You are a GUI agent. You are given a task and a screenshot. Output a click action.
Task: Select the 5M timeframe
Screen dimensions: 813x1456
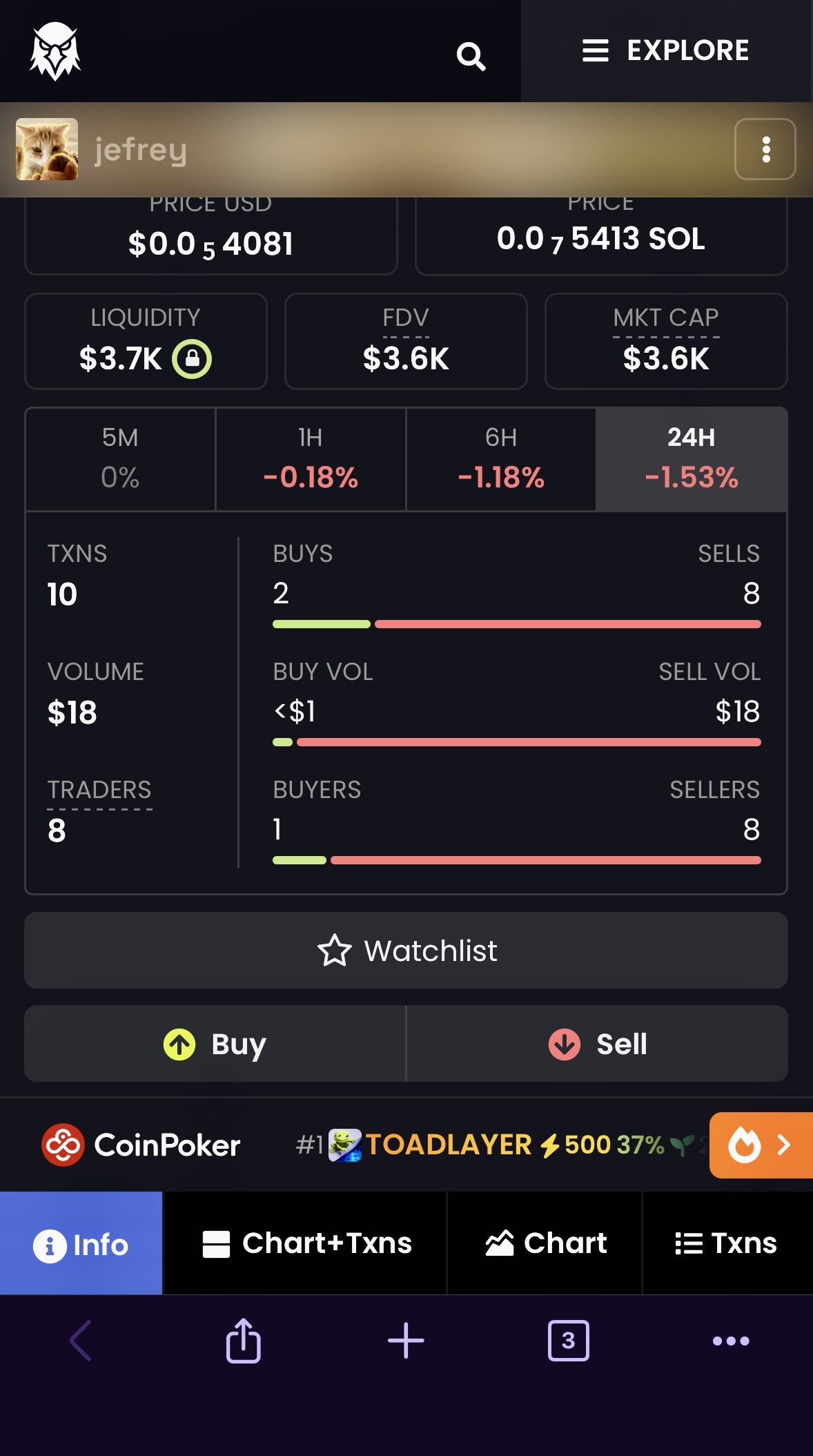tap(120, 459)
